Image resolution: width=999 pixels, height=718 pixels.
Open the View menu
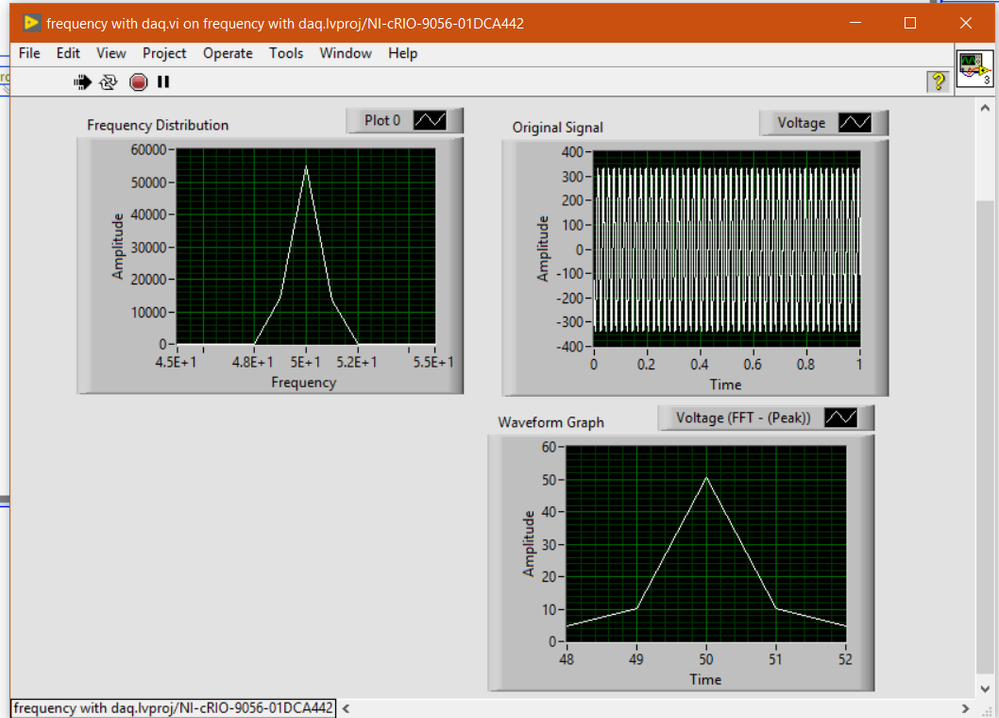(x=111, y=54)
